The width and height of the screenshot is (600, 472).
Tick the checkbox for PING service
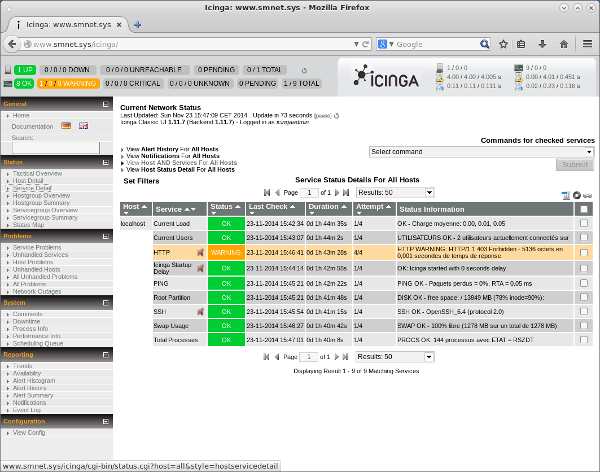click(583, 283)
